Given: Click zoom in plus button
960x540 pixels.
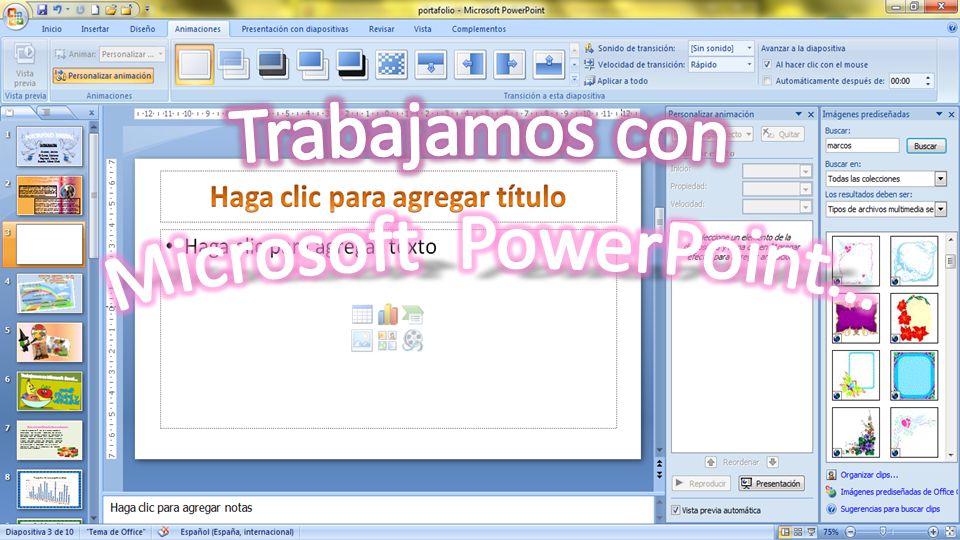Looking at the screenshot, I should [933, 532].
